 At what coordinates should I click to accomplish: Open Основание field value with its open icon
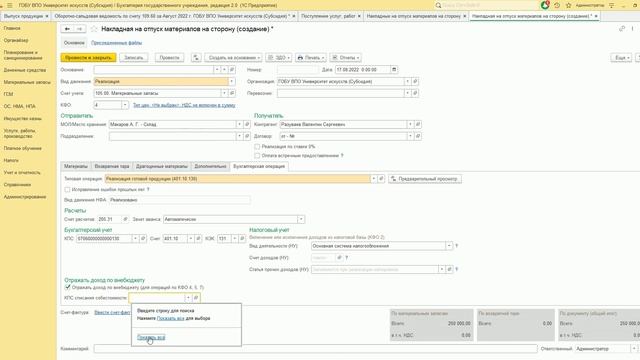[232, 70]
